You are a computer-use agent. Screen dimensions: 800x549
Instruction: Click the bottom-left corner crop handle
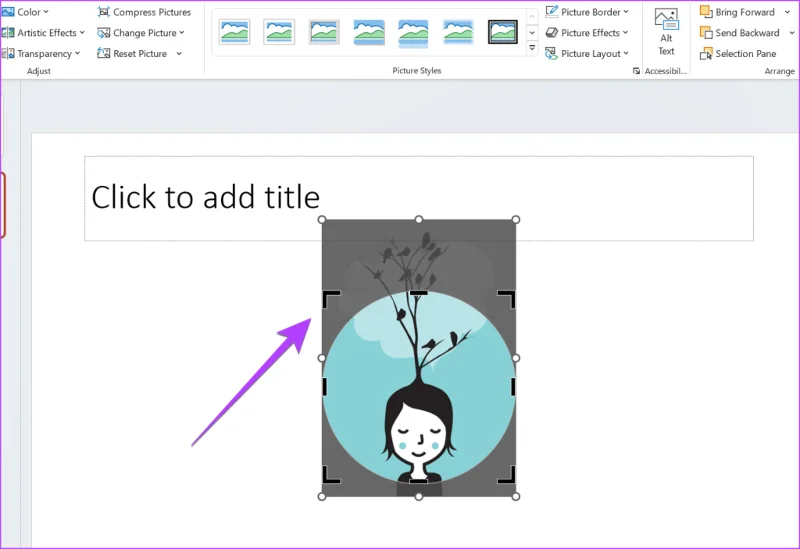[331, 475]
